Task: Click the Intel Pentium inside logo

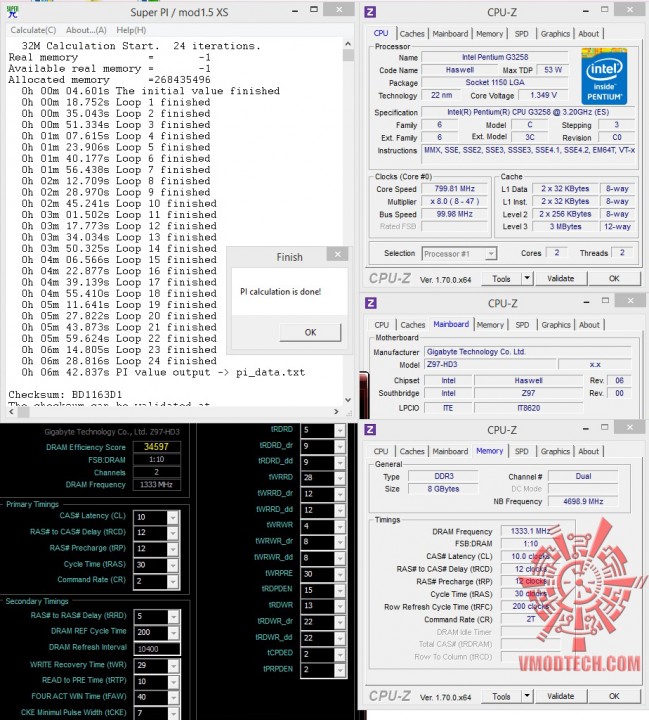Action: point(604,77)
